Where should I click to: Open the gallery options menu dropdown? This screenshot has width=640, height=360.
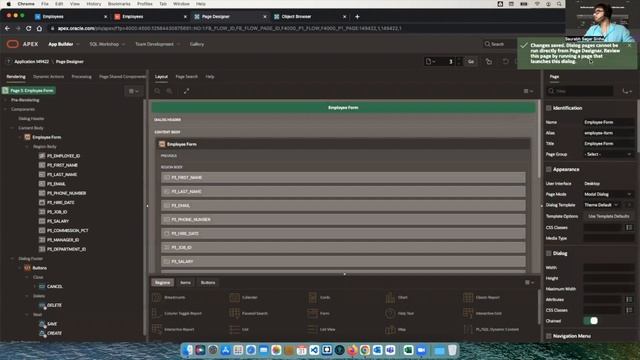coord(529,282)
